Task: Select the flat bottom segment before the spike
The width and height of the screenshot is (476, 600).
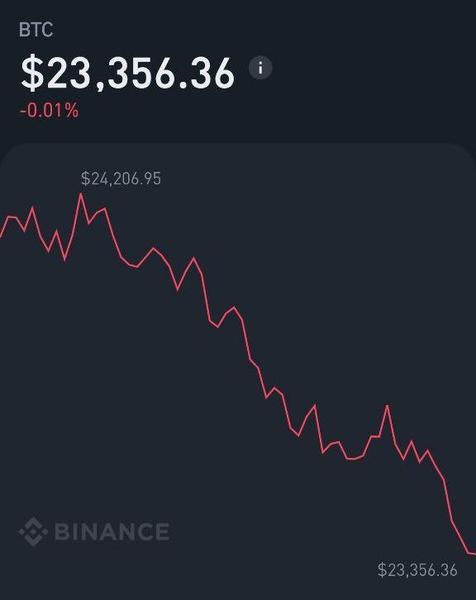Action: click(x=353, y=458)
